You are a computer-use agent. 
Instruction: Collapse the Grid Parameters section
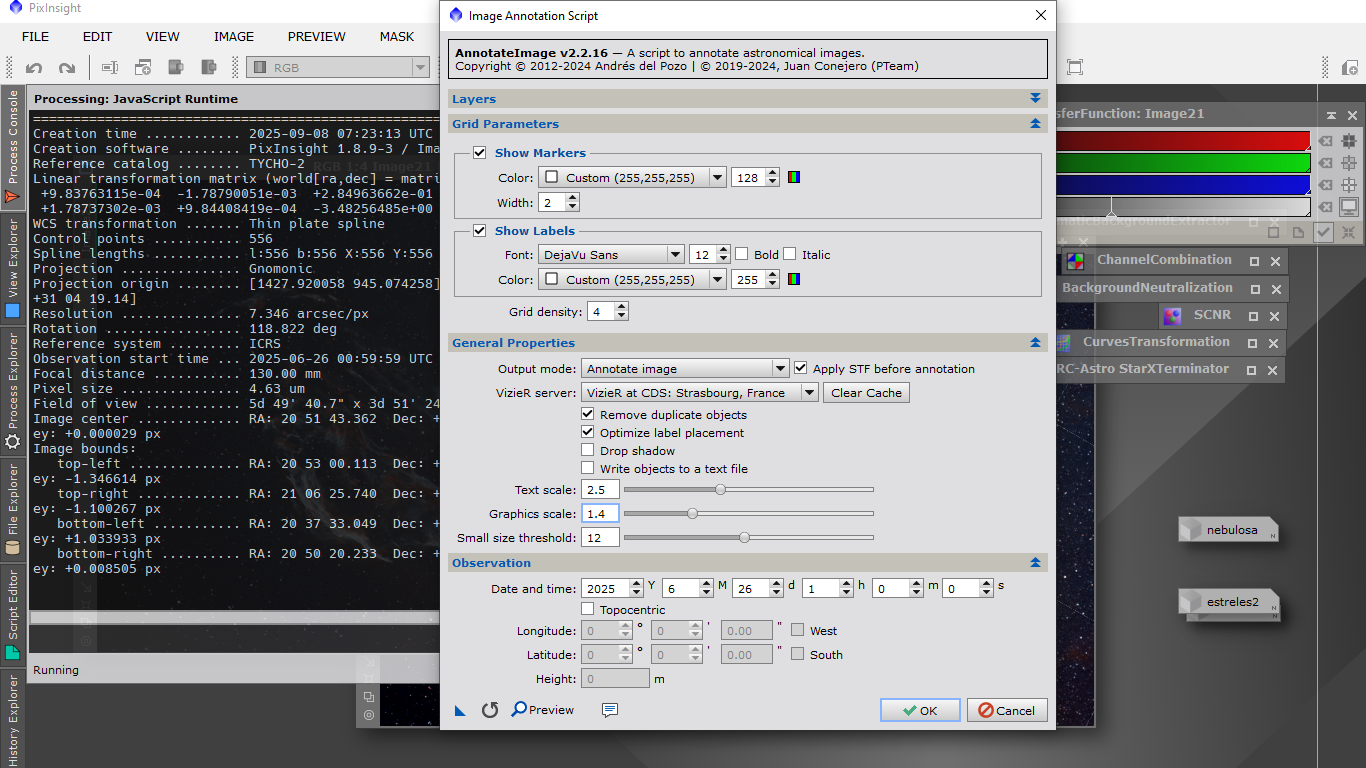(x=1035, y=124)
